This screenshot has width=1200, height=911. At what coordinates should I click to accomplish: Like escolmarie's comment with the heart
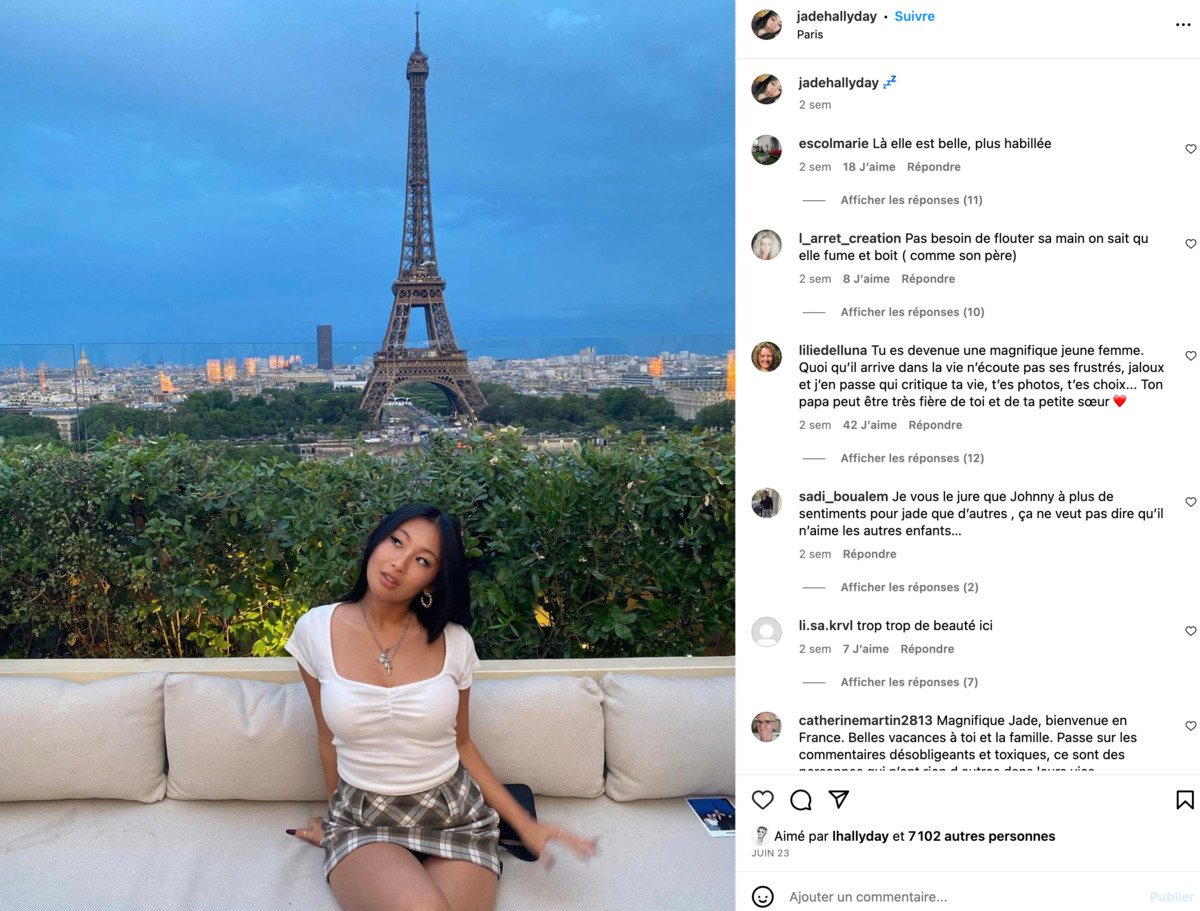pyautogui.click(x=1190, y=149)
